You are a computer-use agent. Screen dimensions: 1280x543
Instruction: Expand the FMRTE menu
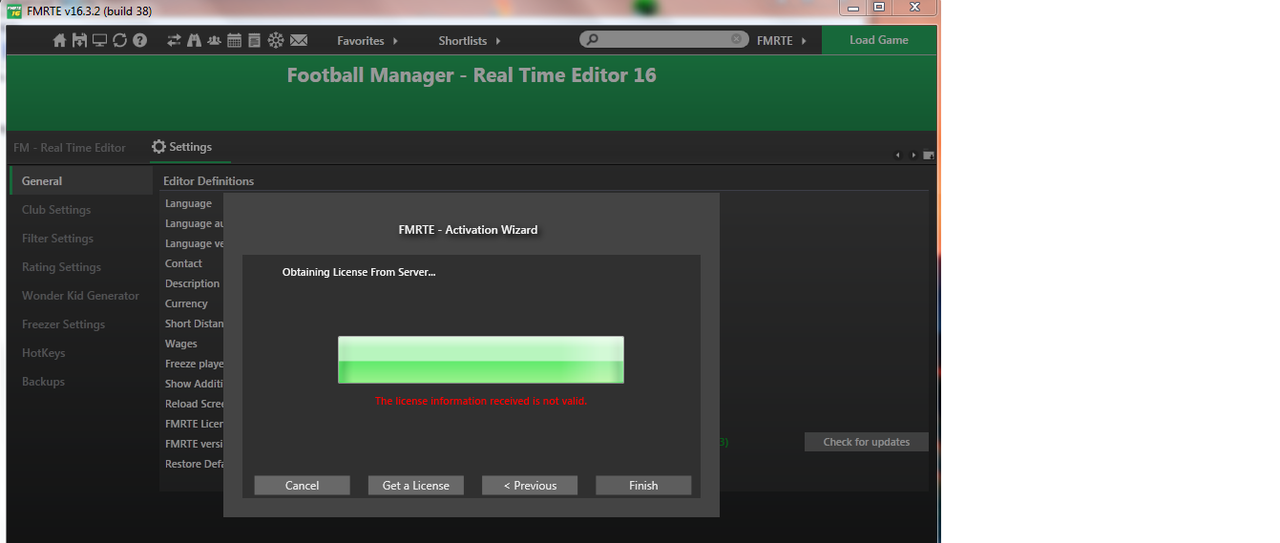pyautogui.click(x=781, y=41)
